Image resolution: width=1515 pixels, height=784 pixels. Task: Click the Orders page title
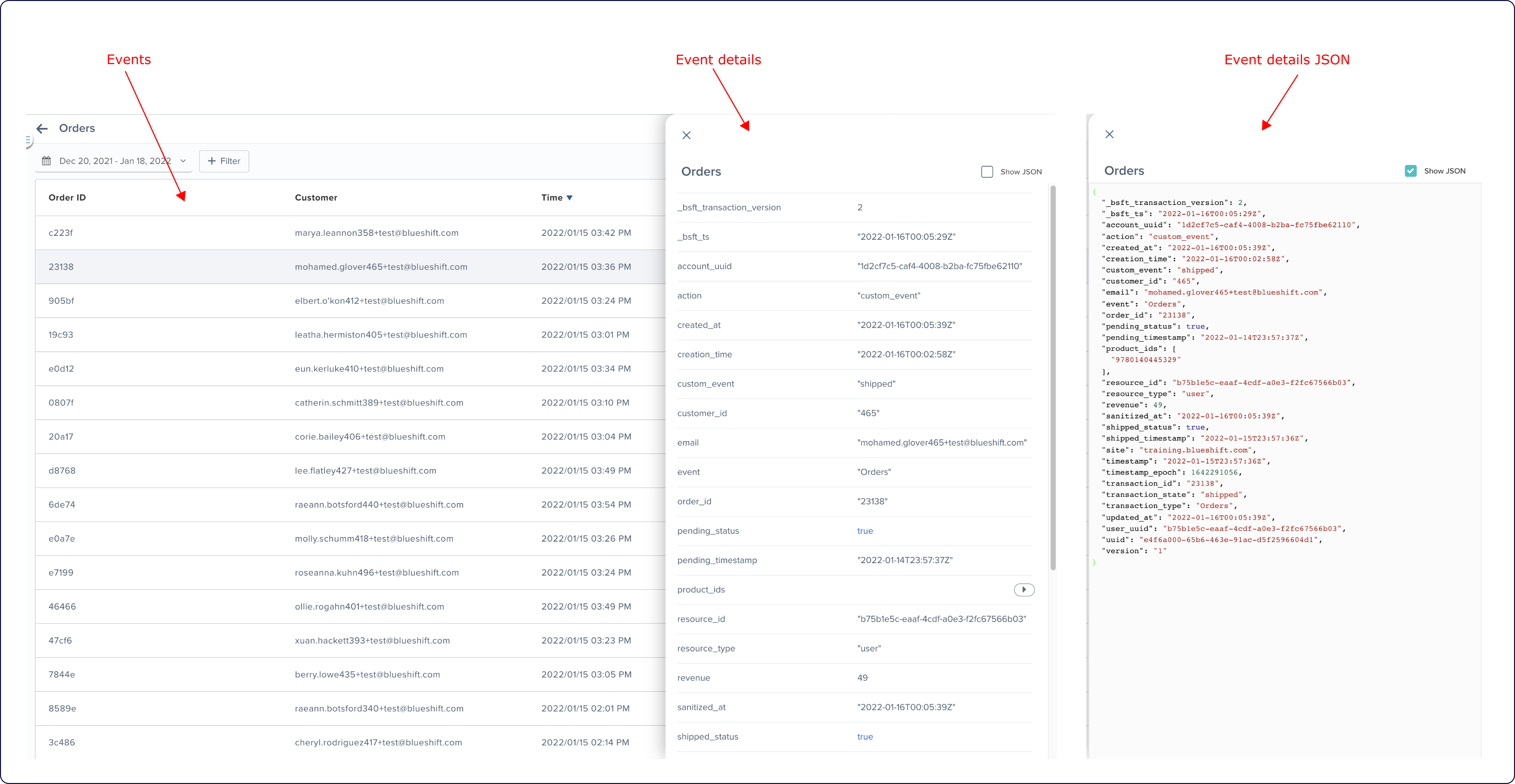point(77,128)
